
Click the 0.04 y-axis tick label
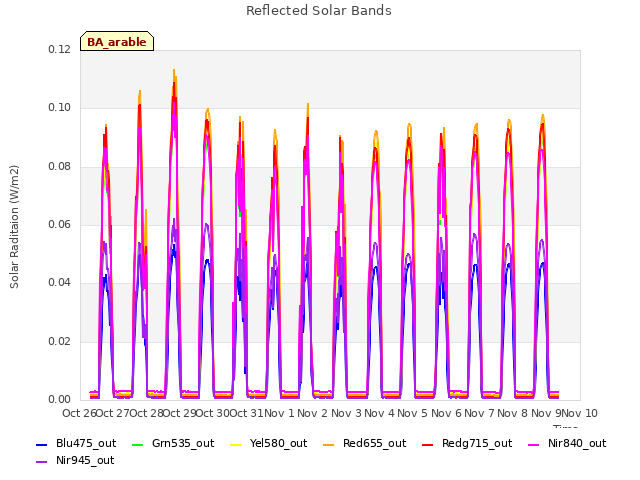click(60, 282)
